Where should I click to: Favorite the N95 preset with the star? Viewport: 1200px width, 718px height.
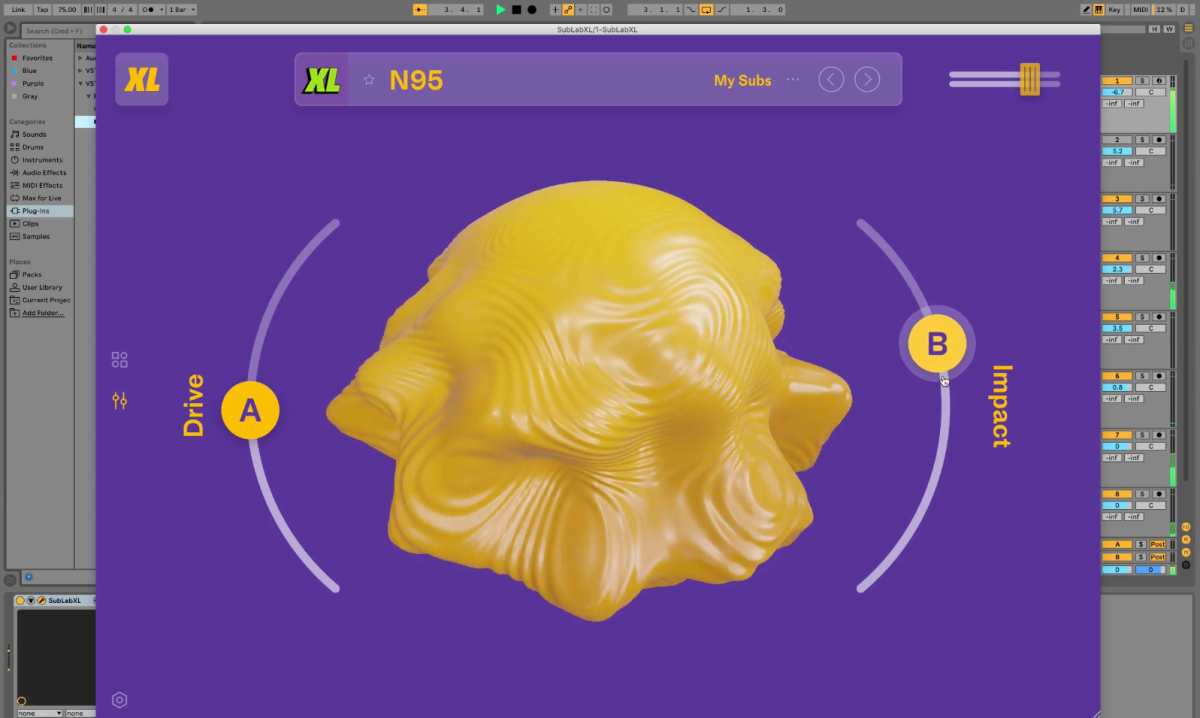coord(369,80)
